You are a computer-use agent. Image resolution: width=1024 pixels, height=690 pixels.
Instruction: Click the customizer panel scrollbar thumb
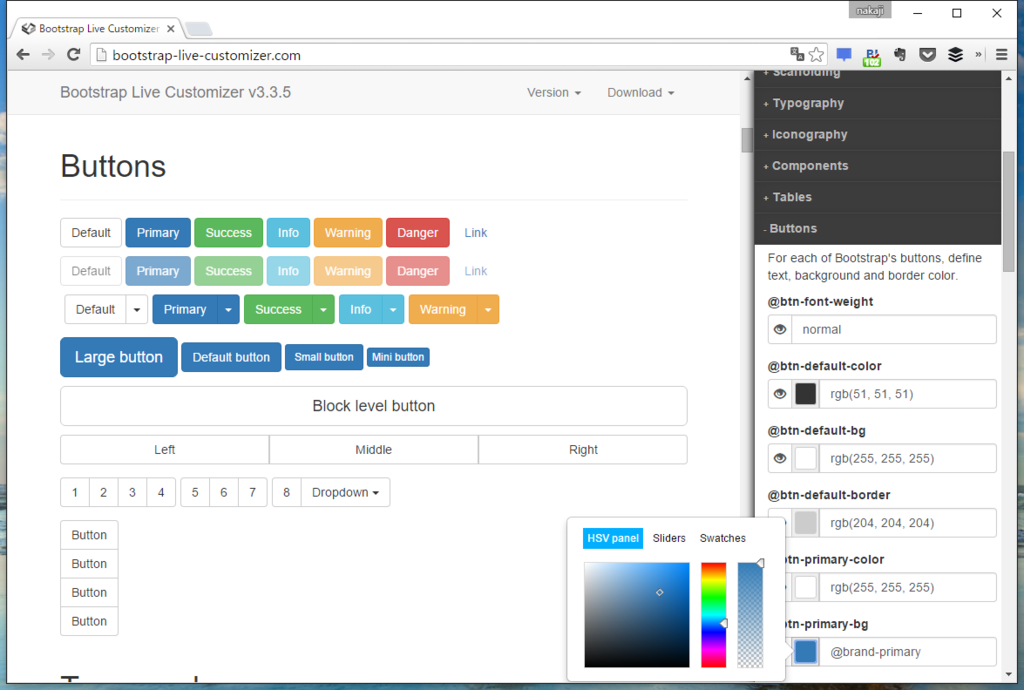pos(1008,212)
